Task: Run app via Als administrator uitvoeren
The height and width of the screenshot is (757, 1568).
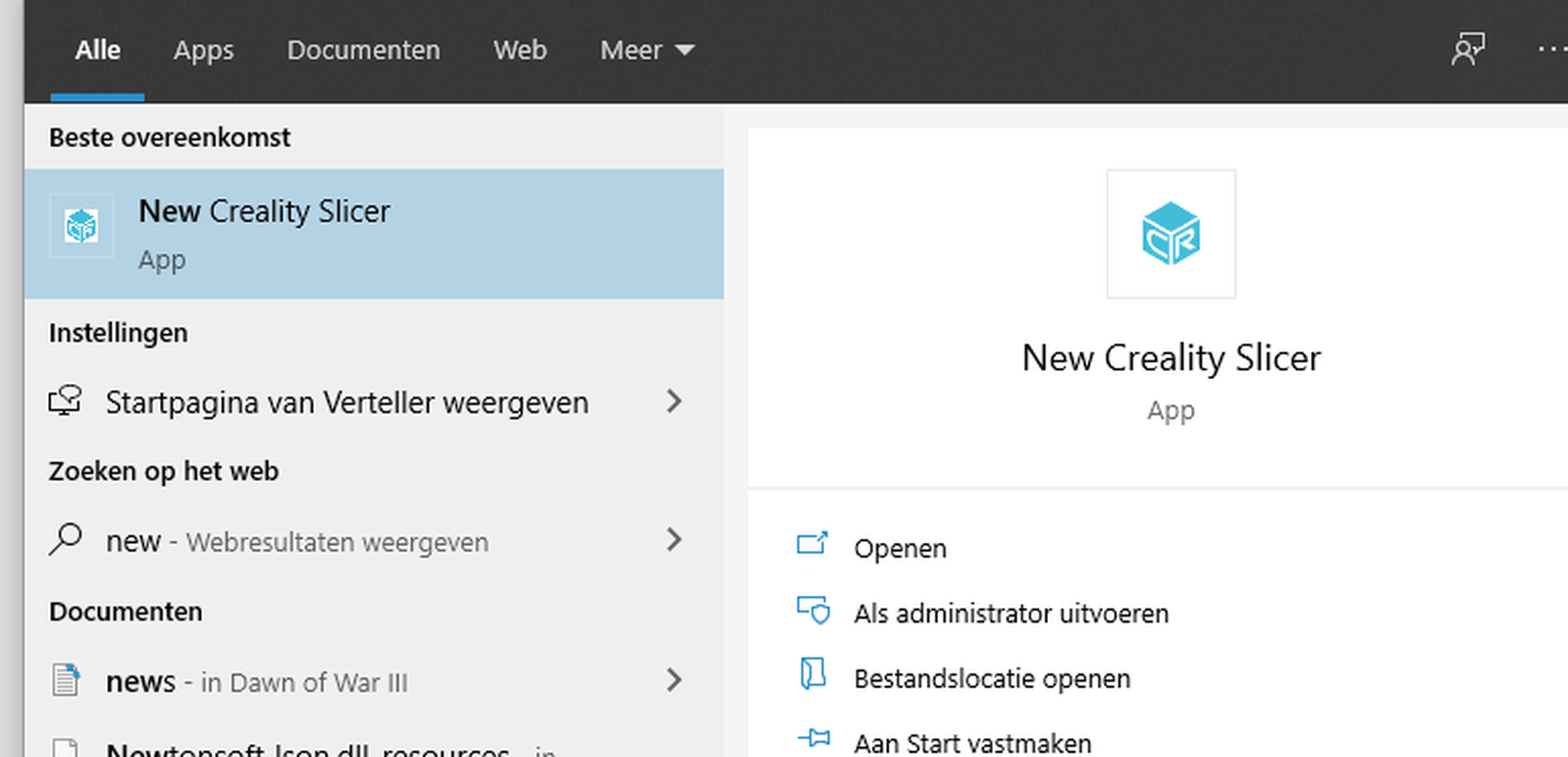Action: pos(1011,614)
